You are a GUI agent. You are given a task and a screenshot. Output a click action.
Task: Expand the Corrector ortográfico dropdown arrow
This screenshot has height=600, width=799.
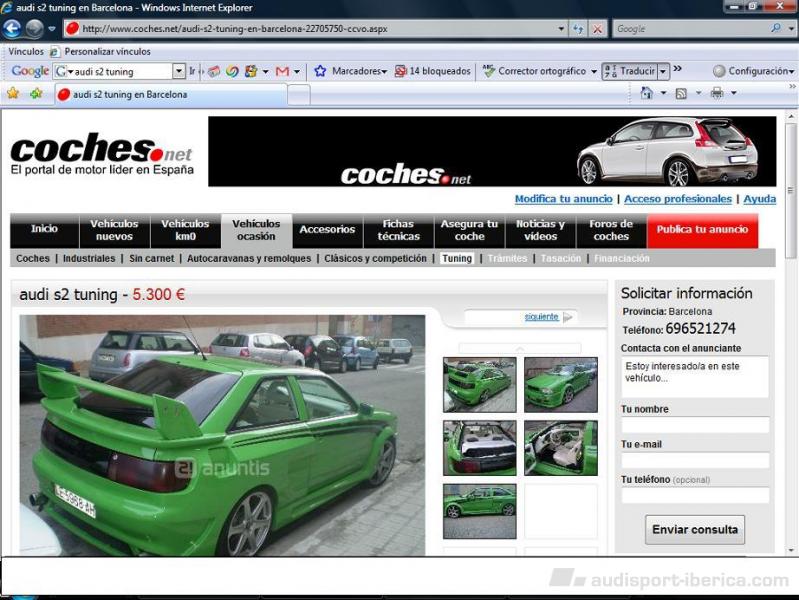click(594, 71)
